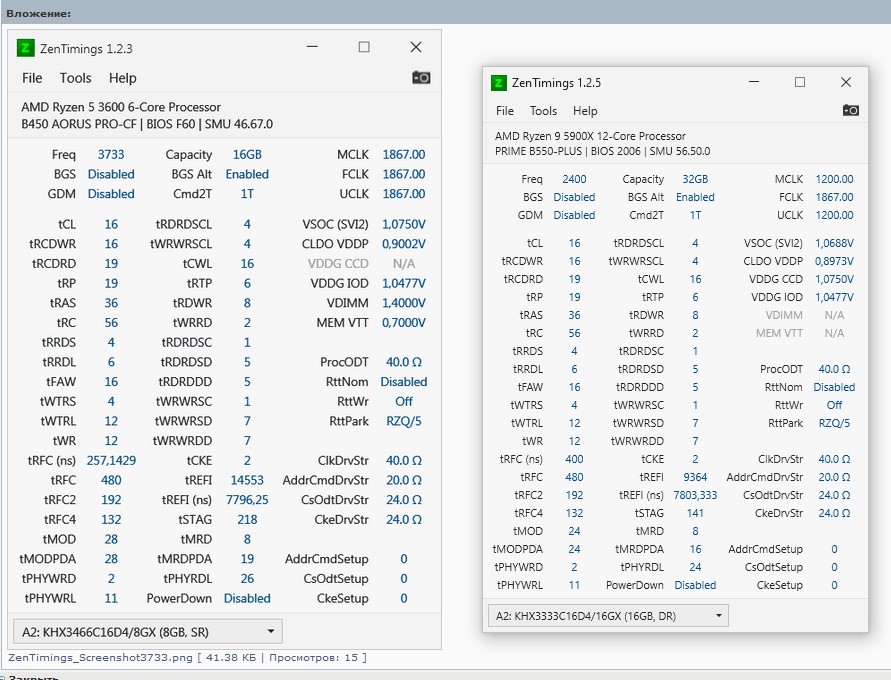Click the PRIME B550-PLUS BIOS 2006 line
891x680 pixels.
602,151
